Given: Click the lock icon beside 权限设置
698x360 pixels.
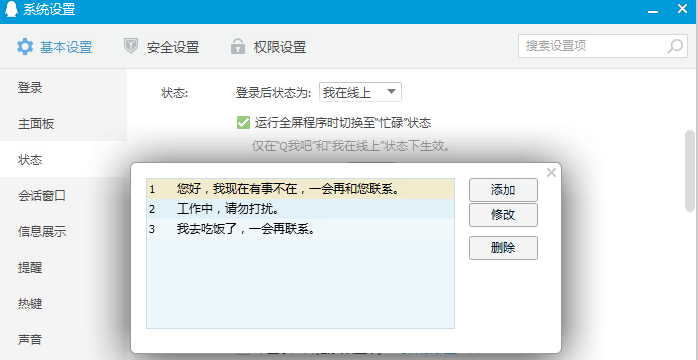Looking at the screenshot, I should [x=238, y=46].
